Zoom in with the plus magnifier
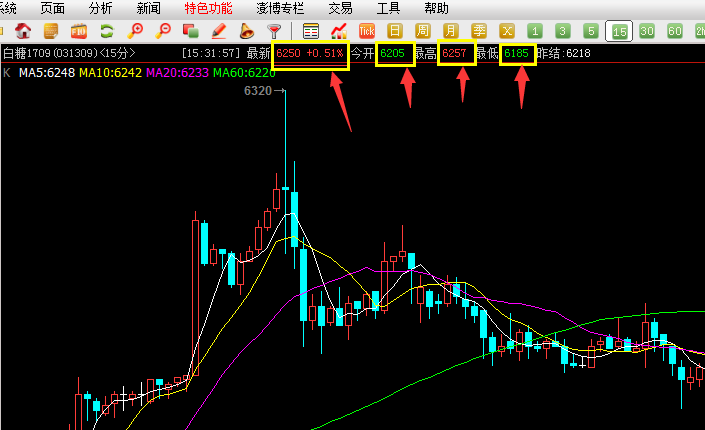Viewport: 705px width, 430px height. click(x=136, y=31)
